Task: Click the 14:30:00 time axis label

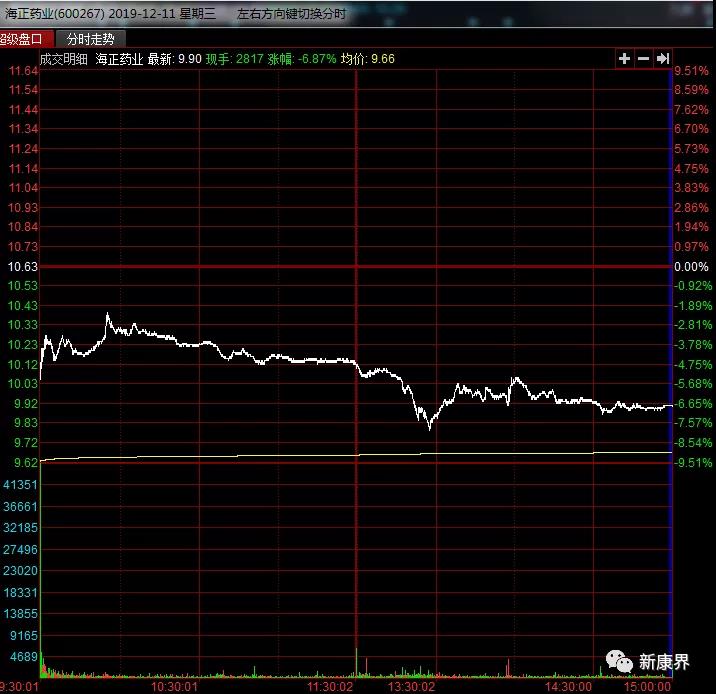Action: coord(568,686)
